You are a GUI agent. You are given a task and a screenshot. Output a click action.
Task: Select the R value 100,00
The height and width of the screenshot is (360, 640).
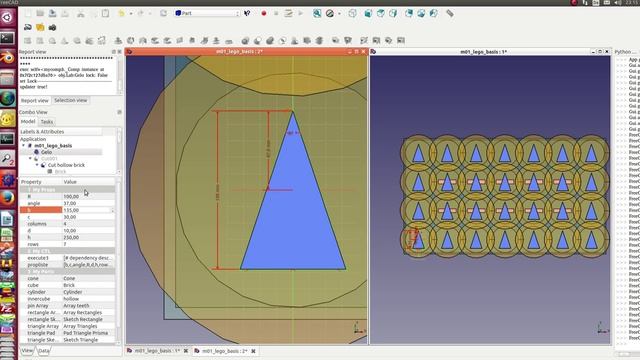click(89, 196)
